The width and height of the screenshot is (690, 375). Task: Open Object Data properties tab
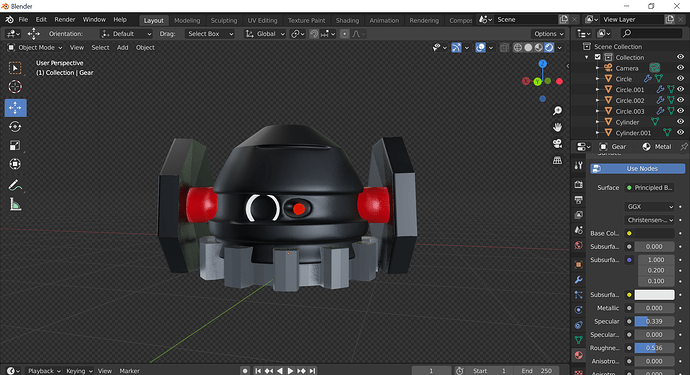pos(579,340)
